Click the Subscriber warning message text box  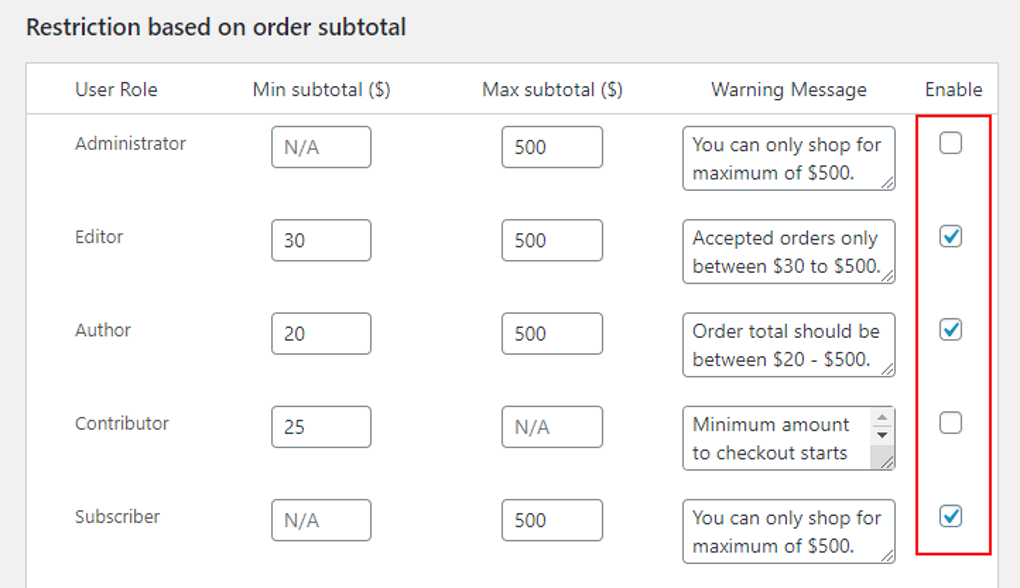coord(787,530)
